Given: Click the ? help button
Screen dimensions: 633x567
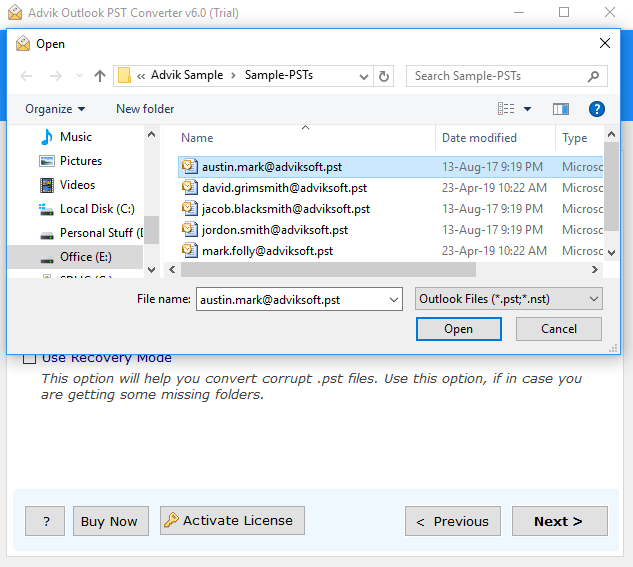Looking at the screenshot, I should click(45, 521).
